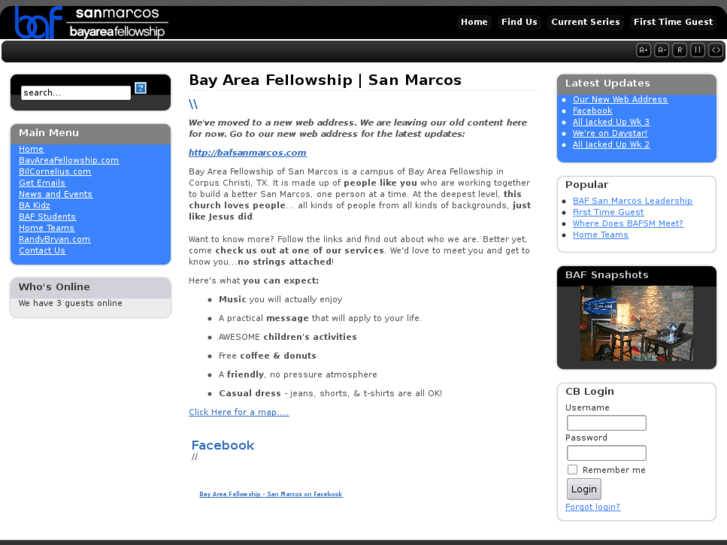The image size is (727, 545).
Task: Click the search input field
Action: 76,93
